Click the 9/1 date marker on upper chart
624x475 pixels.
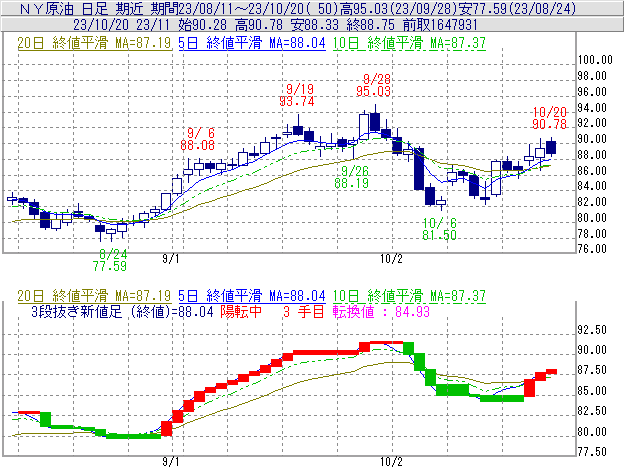171,259
